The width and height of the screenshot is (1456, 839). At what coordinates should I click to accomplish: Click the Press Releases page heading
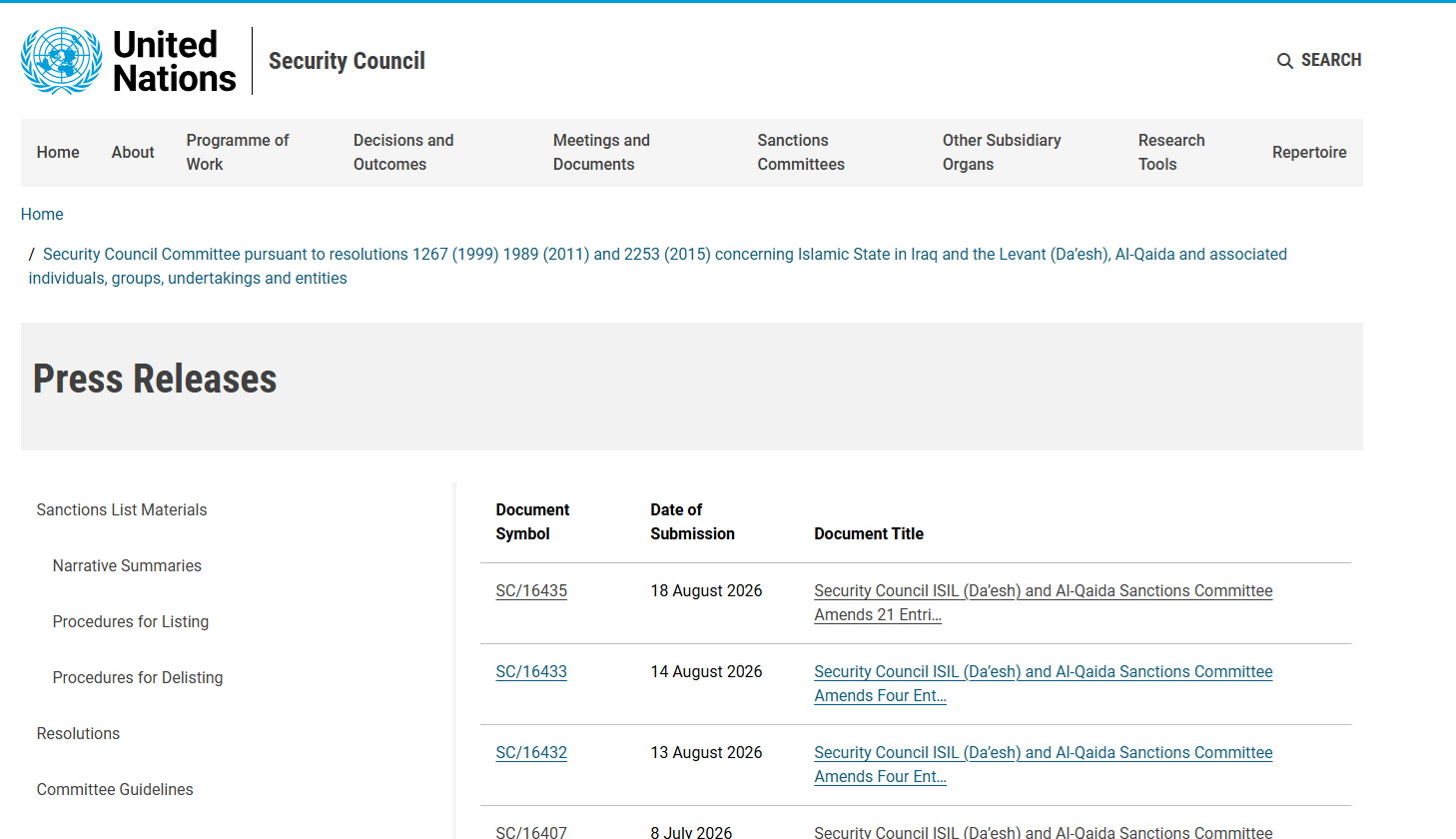[155, 380]
